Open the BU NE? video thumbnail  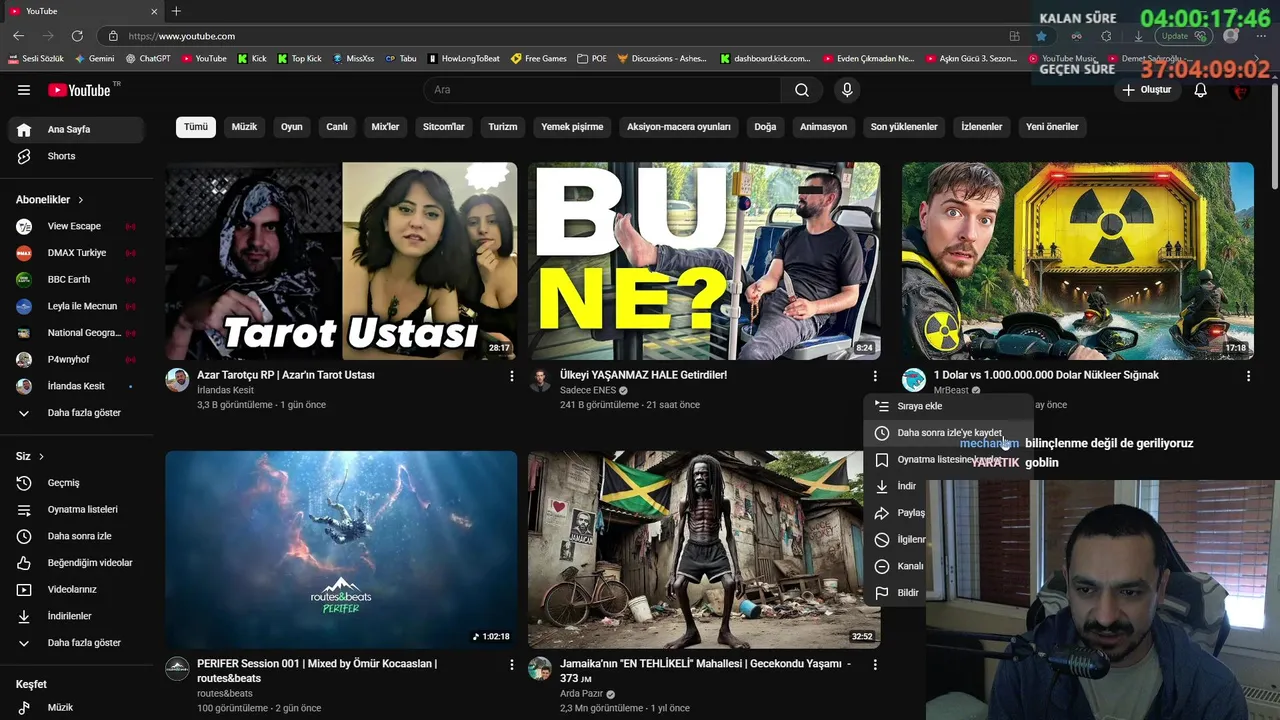coord(705,261)
